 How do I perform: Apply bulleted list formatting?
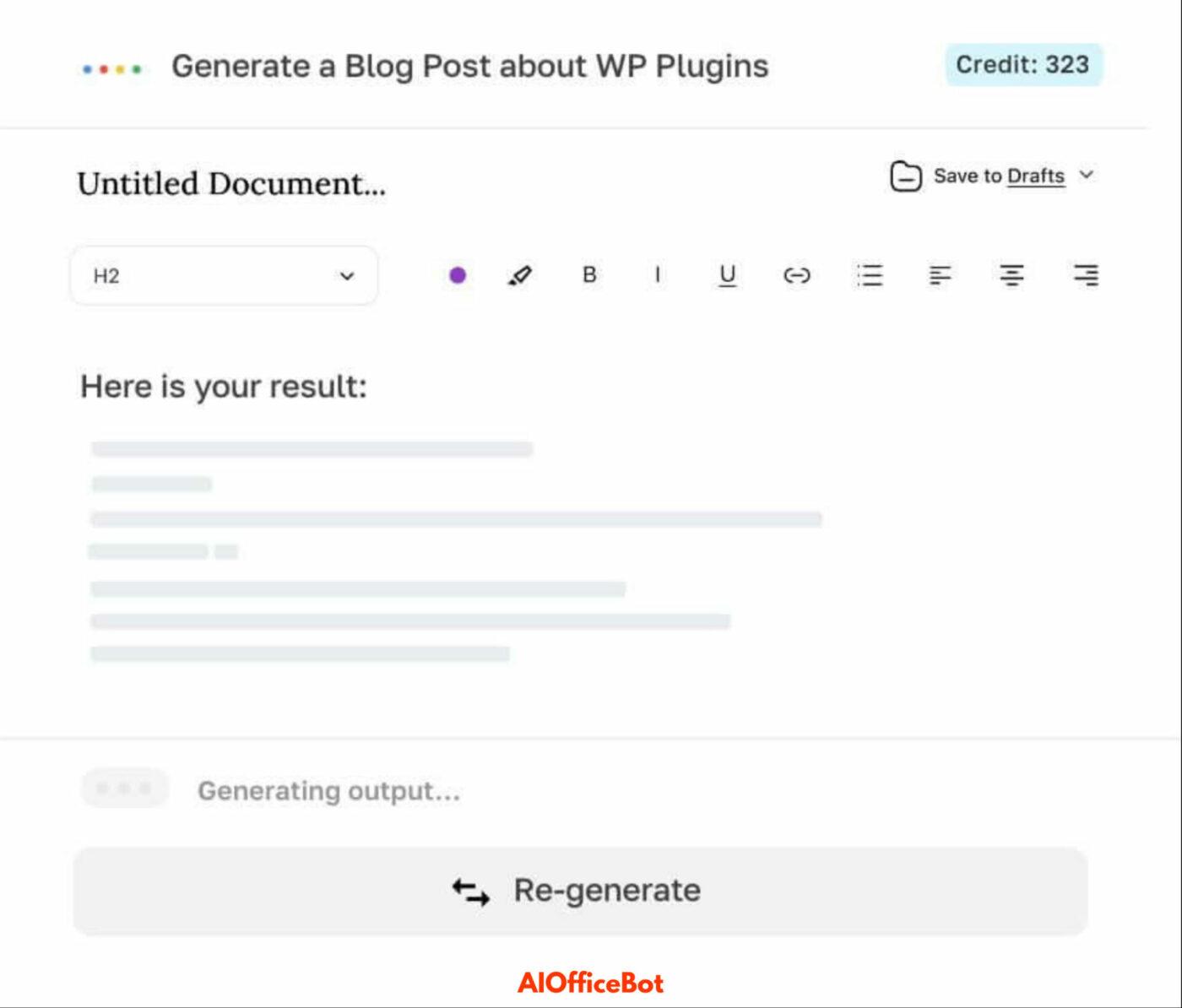tap(870, 275)
